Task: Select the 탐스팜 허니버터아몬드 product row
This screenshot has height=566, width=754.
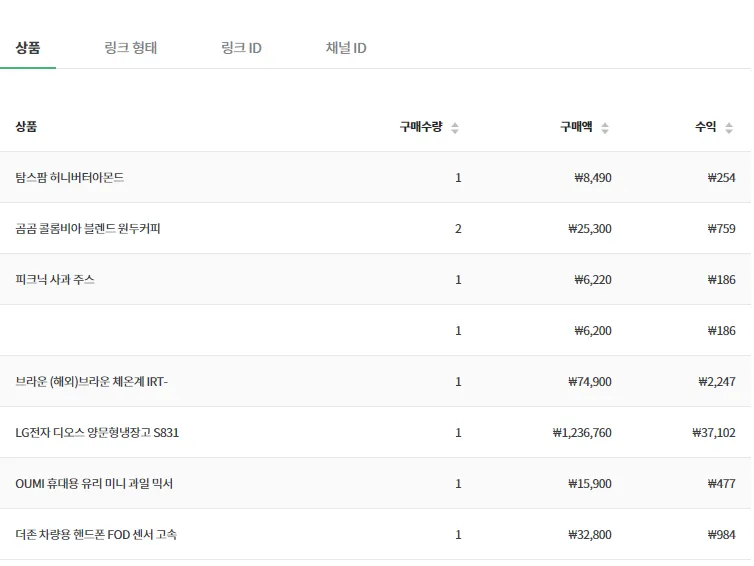Action: coord(70,178)
